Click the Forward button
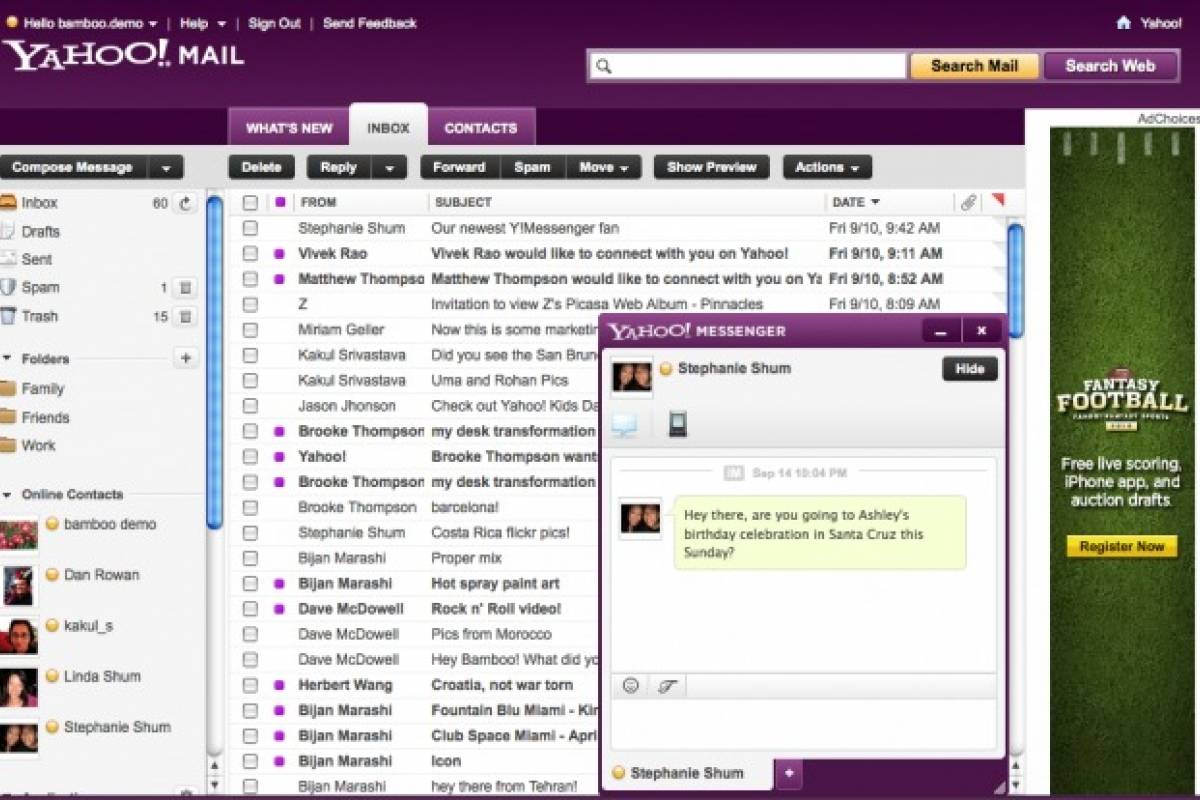 (x=459, y=168)
